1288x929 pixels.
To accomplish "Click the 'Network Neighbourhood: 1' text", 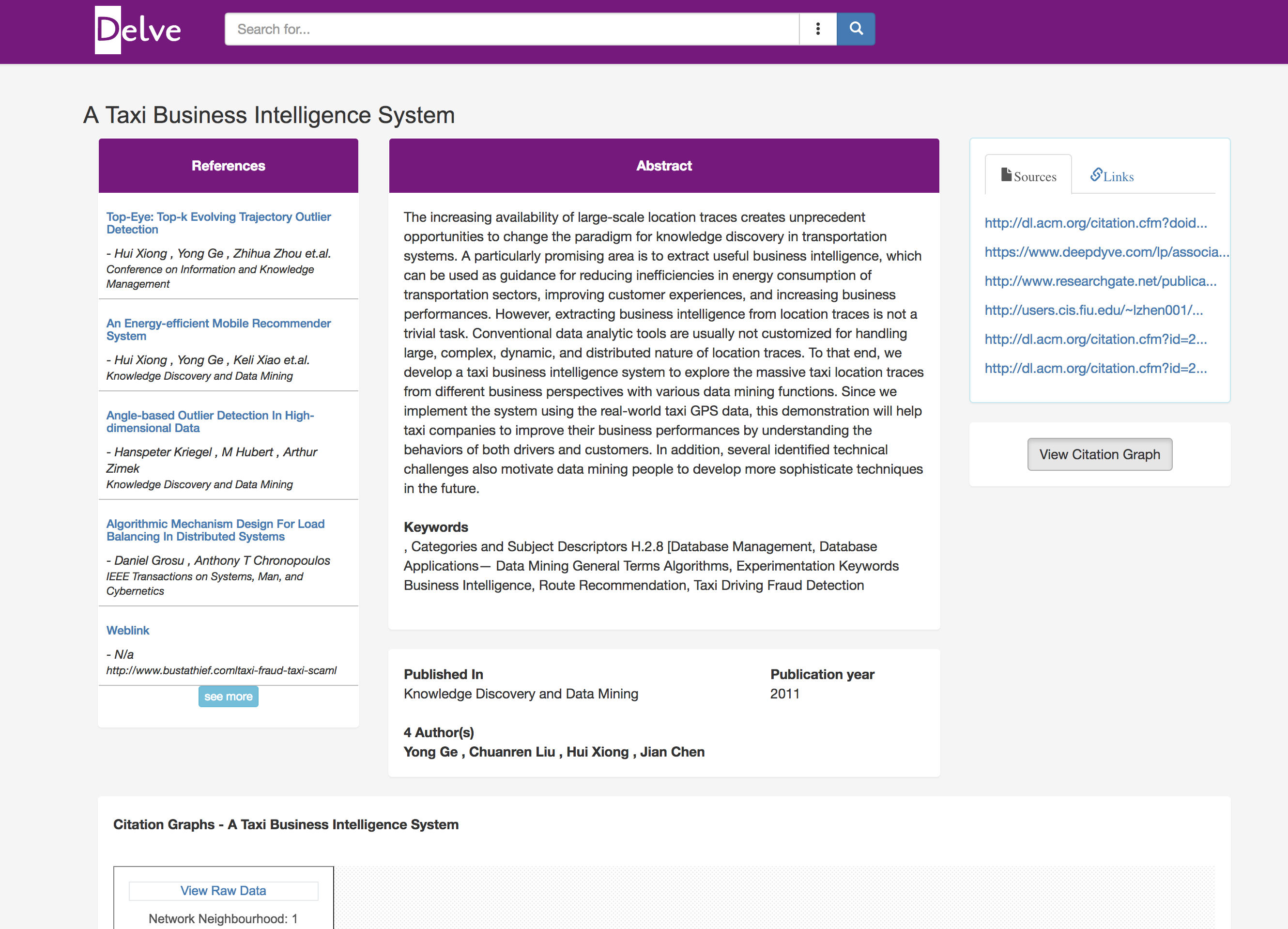I will 223,918.
